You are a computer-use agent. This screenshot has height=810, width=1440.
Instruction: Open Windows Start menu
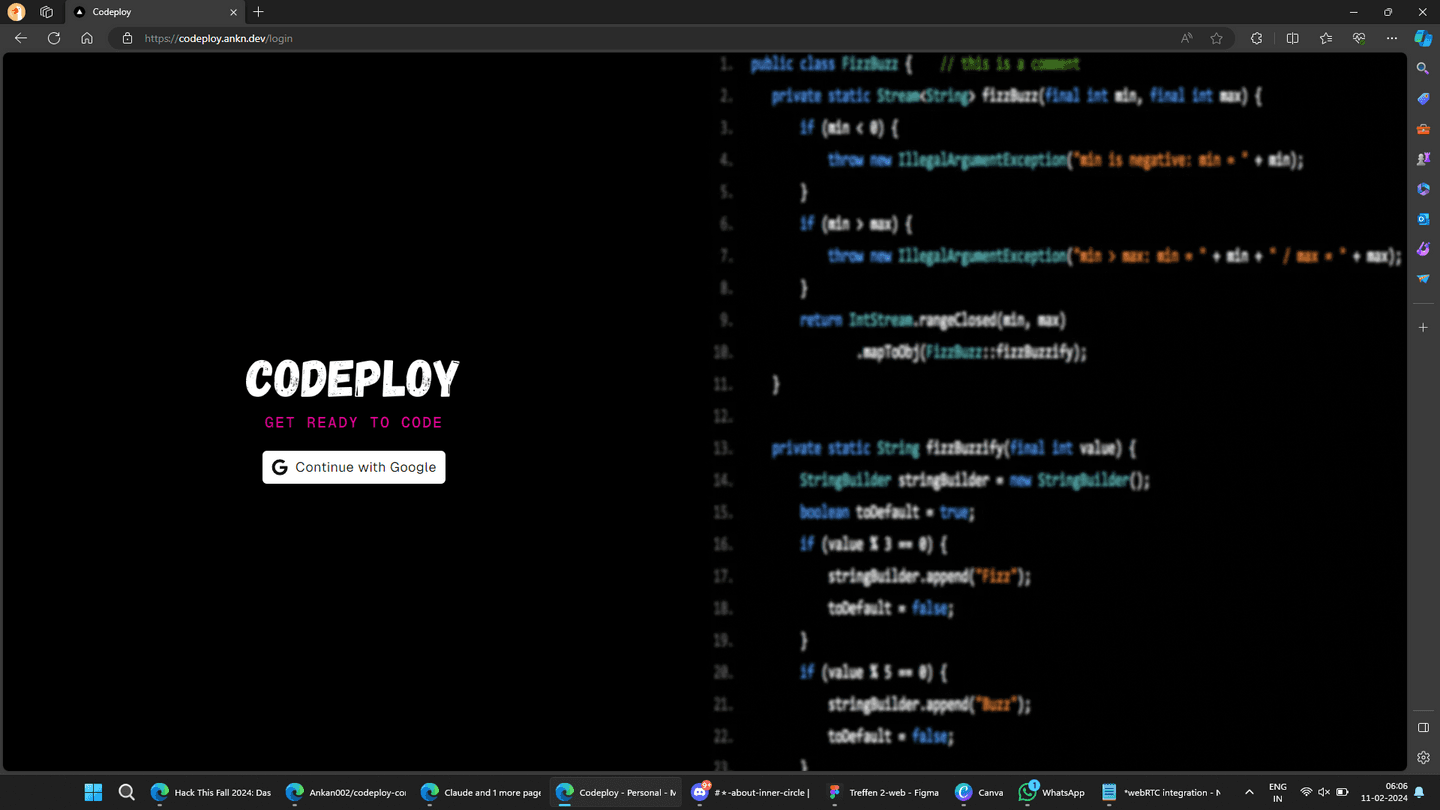click(x=93, y=792)
